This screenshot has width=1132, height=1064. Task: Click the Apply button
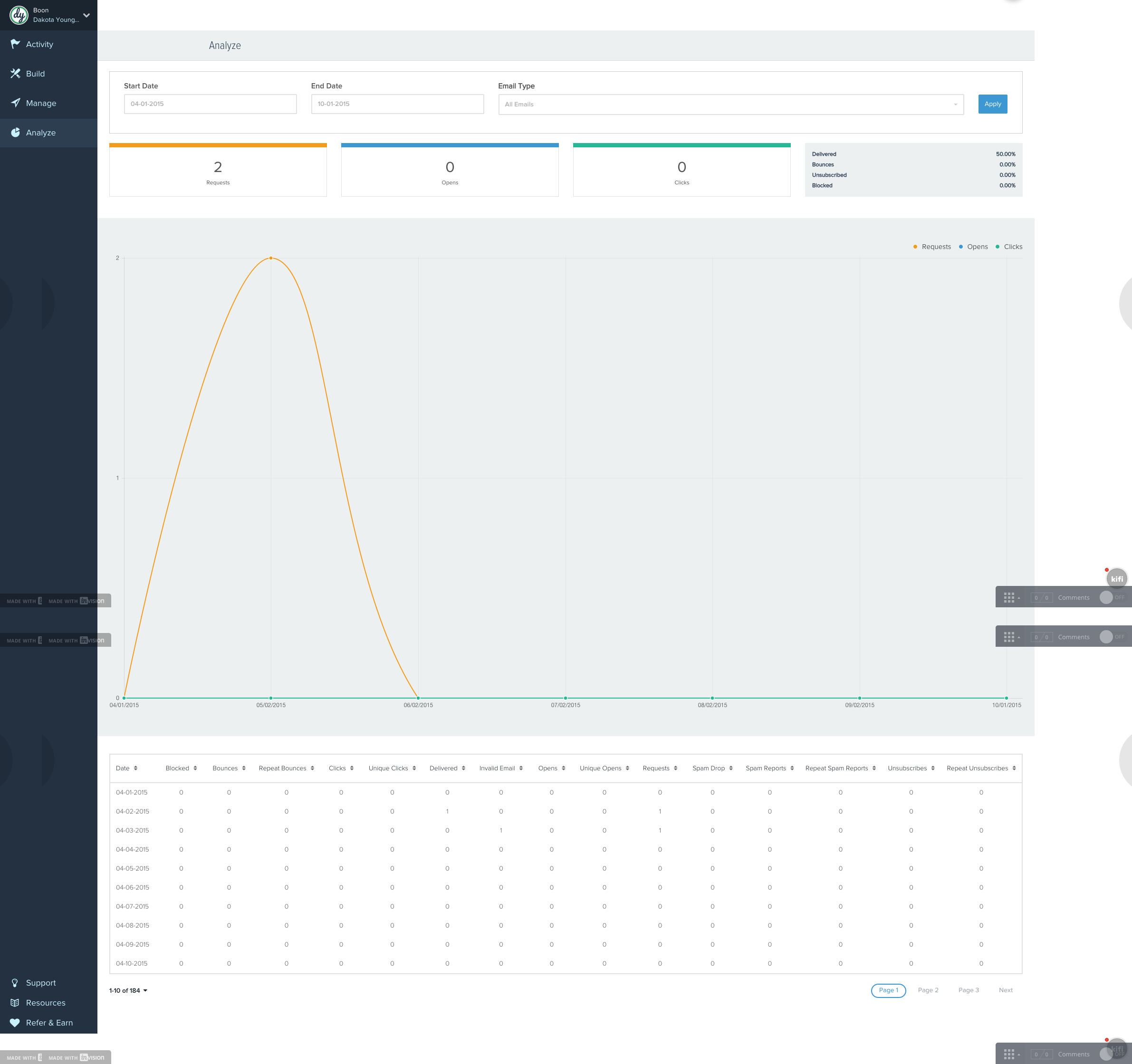[x=992, y=104]
